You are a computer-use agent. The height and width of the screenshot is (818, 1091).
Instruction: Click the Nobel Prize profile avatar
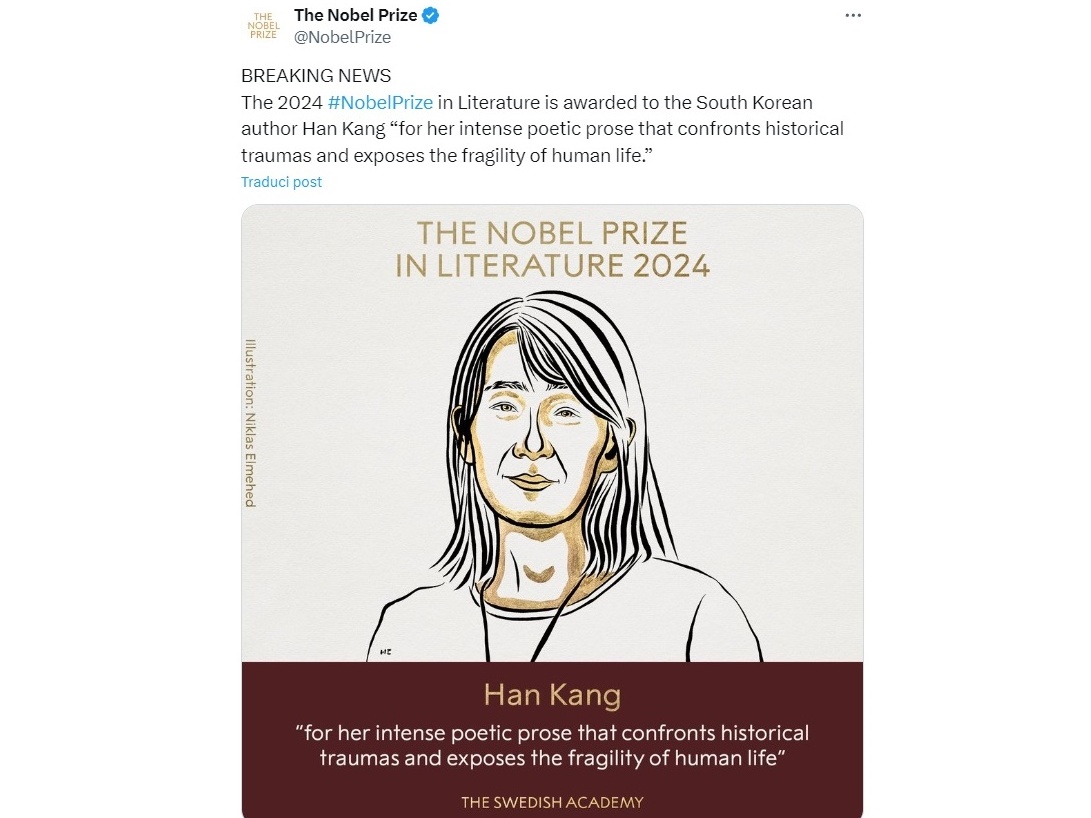[263, 27]
